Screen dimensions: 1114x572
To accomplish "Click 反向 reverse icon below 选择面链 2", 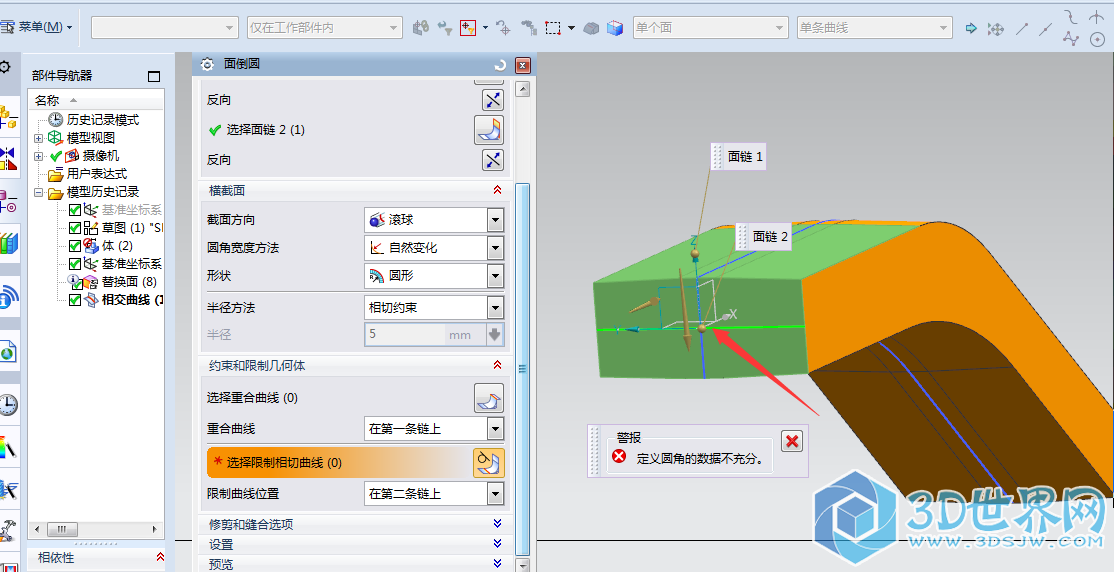I will [492, 160].
